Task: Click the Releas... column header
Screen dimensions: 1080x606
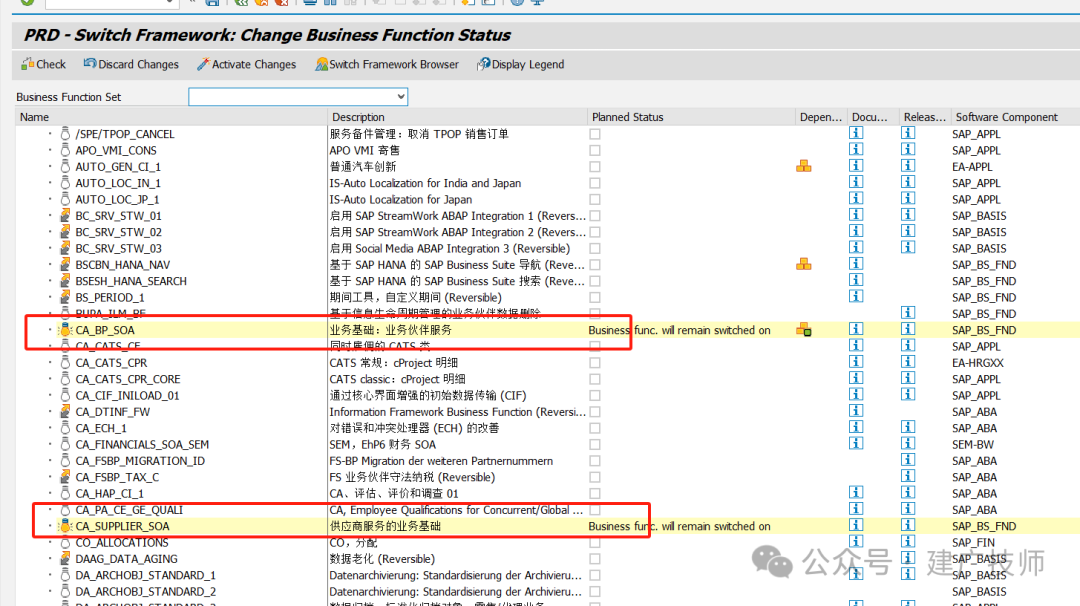Action: pos(924,117)
